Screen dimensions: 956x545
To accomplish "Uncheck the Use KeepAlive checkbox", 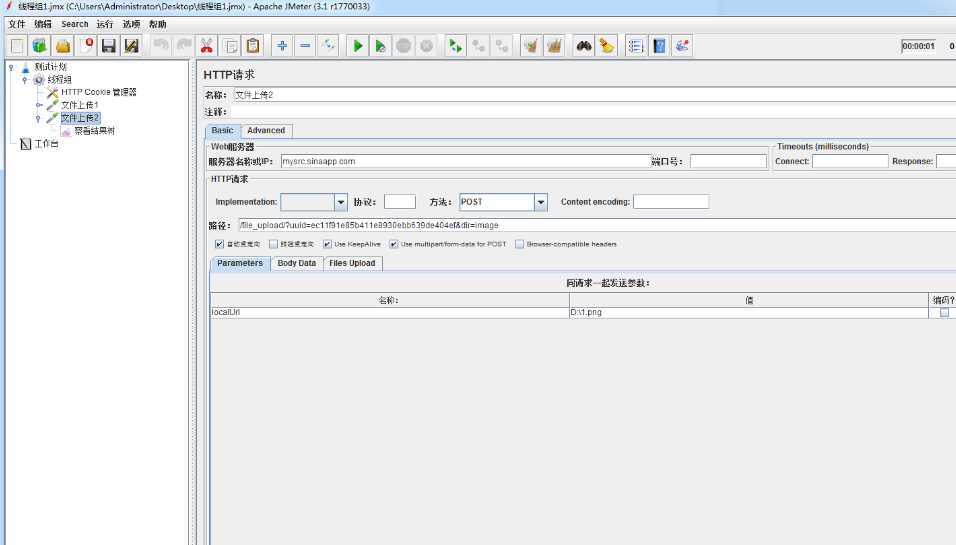I will 327,244.
